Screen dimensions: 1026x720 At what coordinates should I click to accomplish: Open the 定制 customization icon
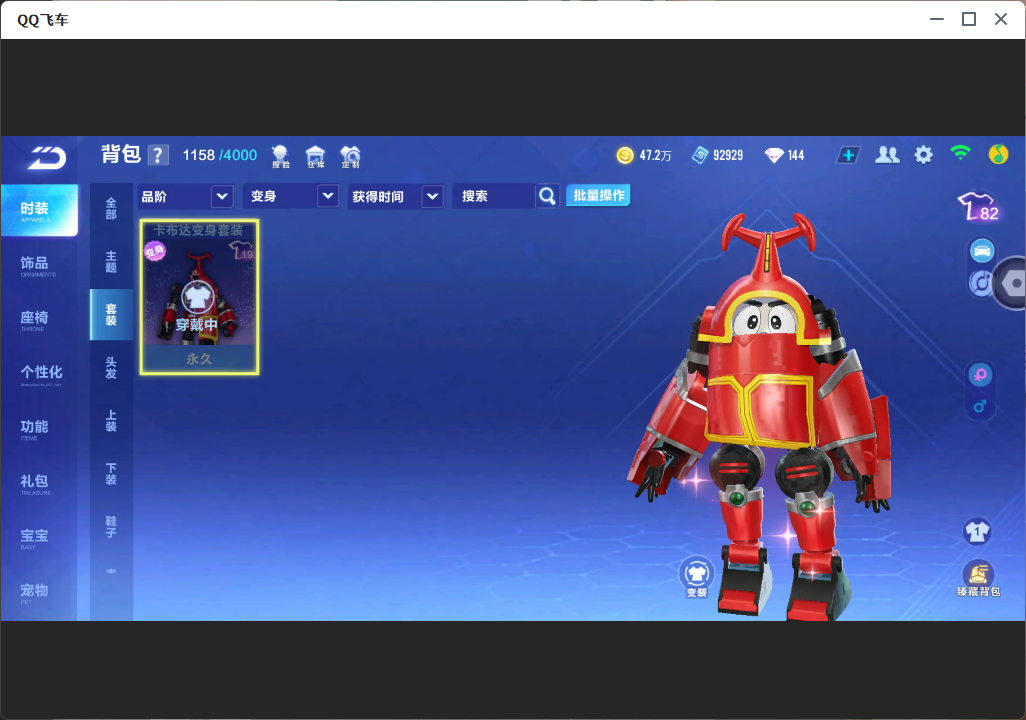pyautogui.click(x=350, y=156)
